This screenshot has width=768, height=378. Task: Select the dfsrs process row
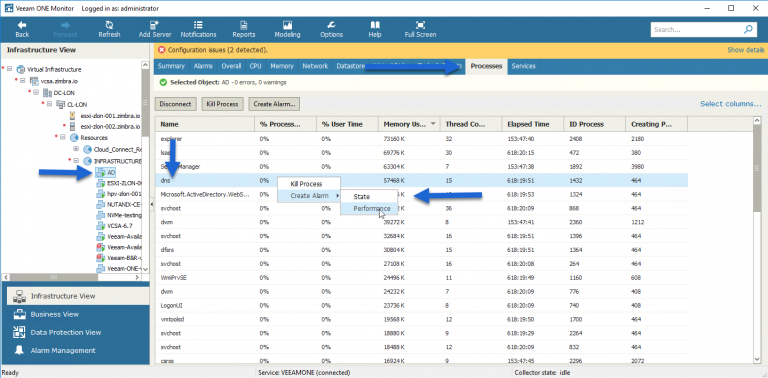421,250
